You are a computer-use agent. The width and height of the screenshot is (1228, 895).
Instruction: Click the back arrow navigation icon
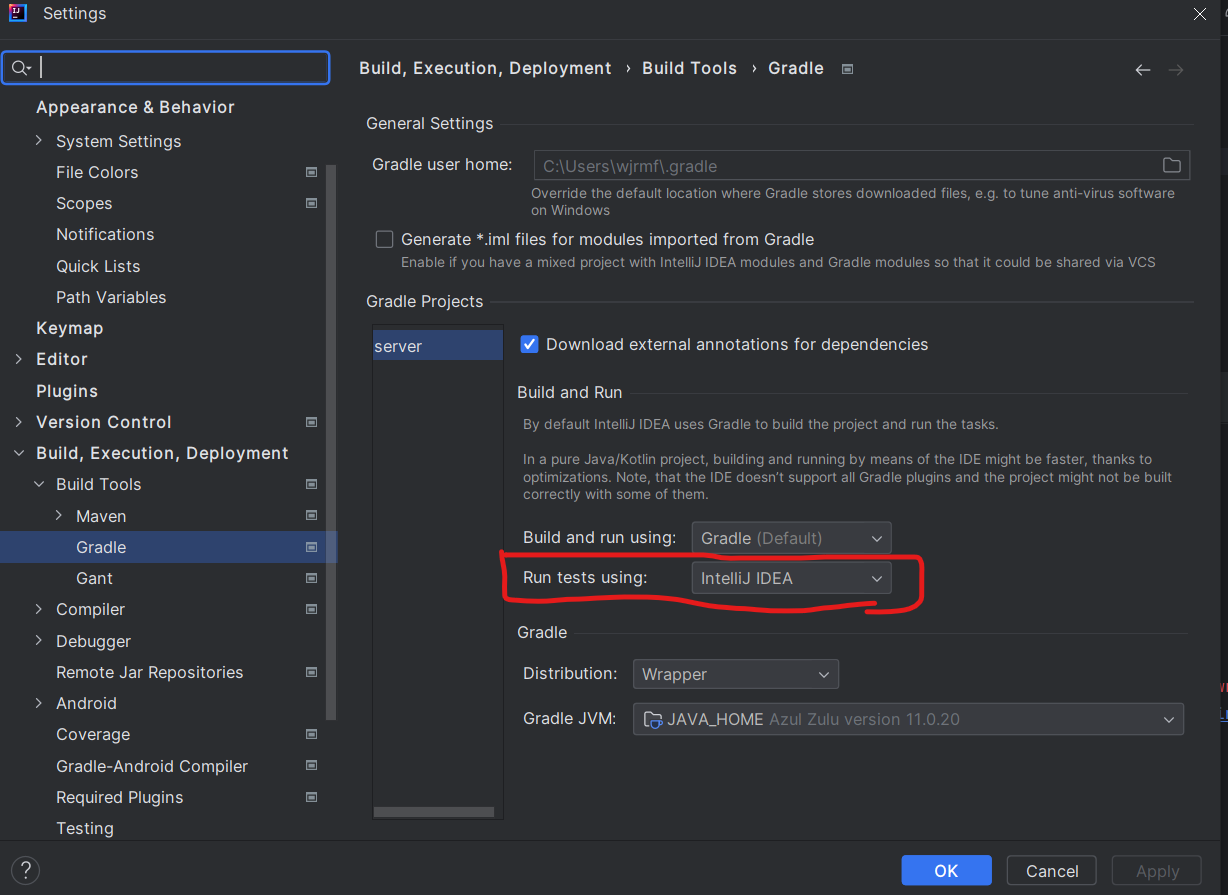coord(1143,70)
